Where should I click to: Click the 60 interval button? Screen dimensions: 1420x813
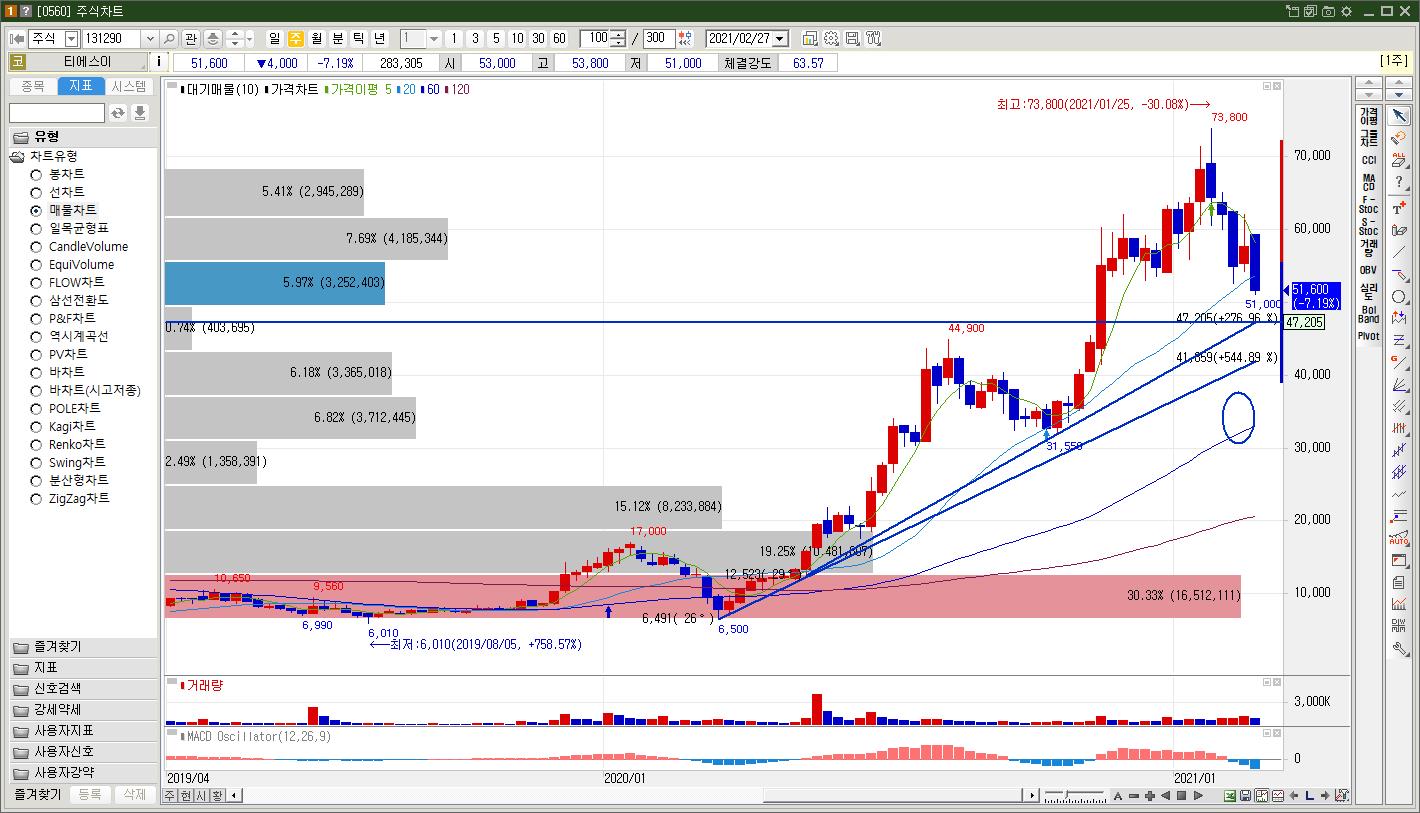[559, 38]
